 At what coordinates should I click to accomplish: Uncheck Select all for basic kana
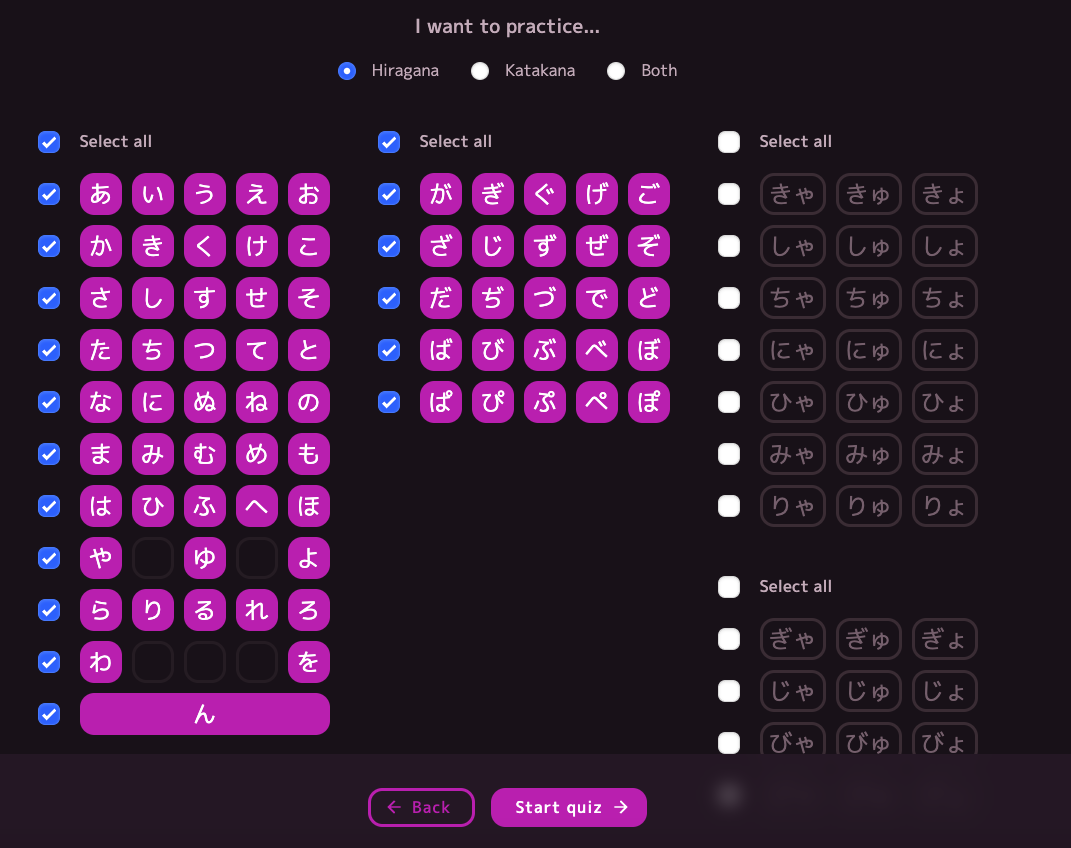tap(49, 142)
